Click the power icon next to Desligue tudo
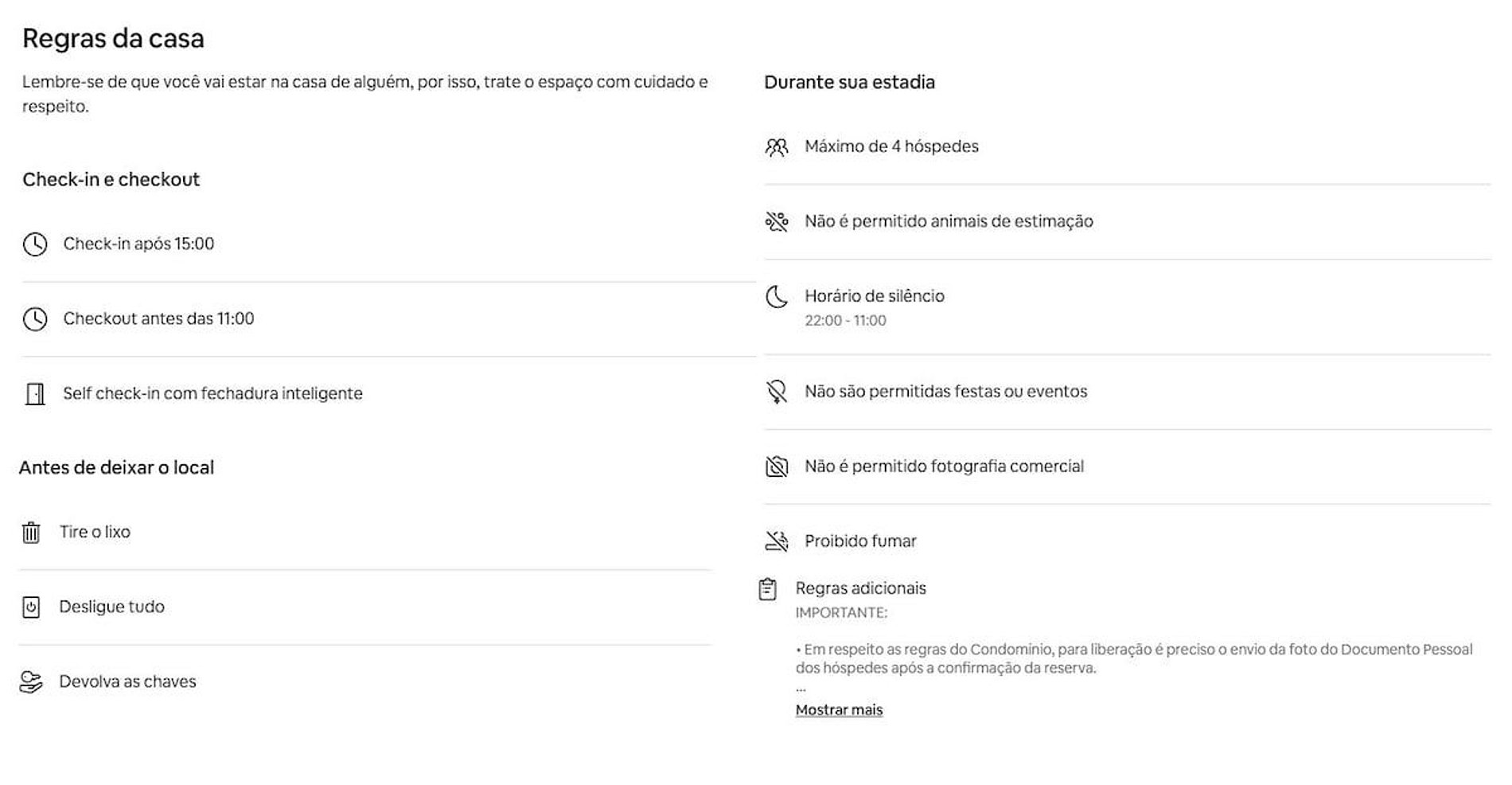Viewport: 1512px width, 785px height. point(31,607)
